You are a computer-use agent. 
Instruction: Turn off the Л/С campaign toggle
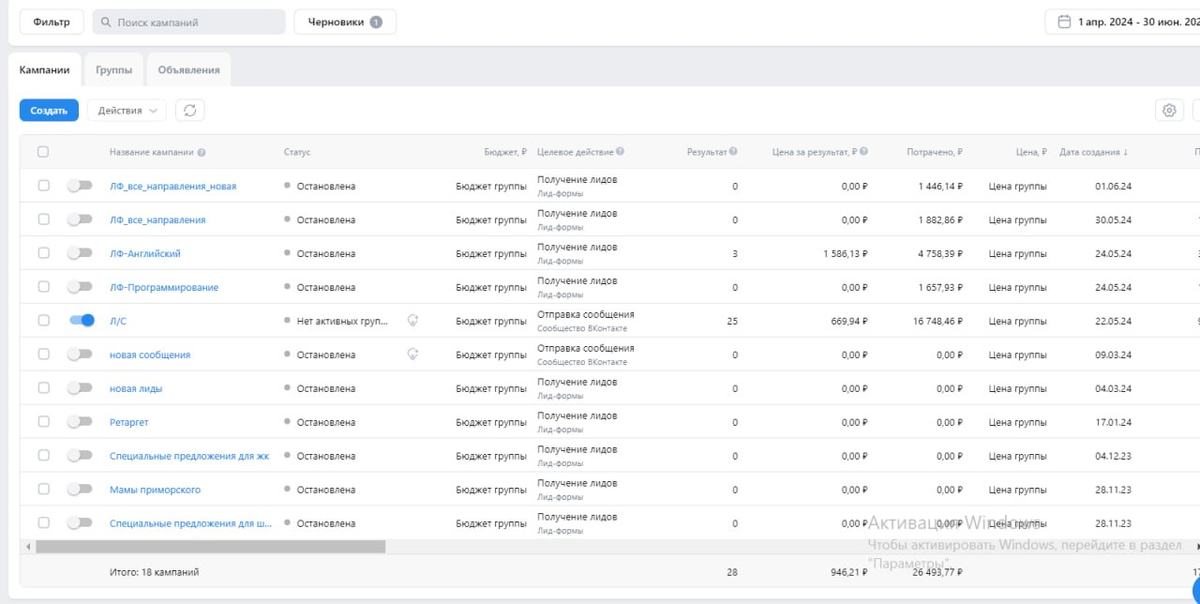tap(81, 320)
